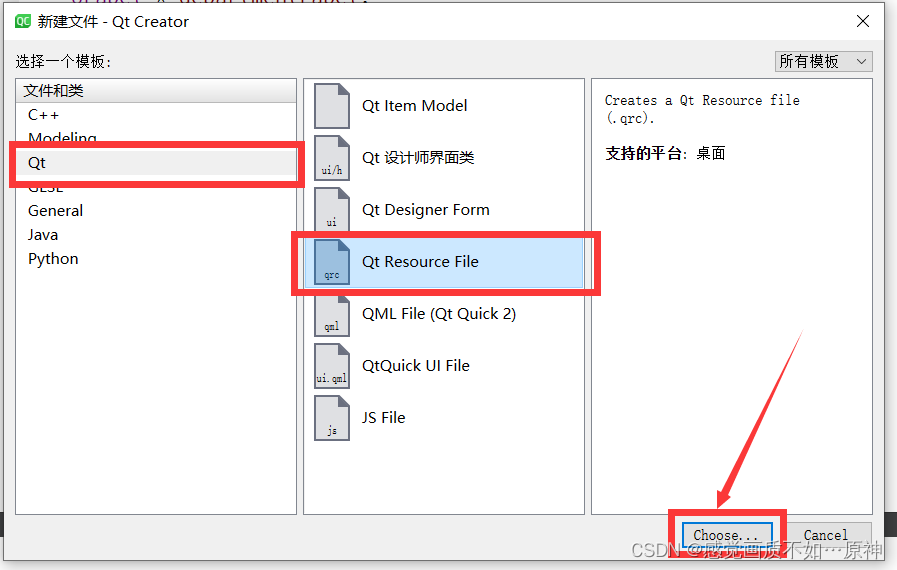Select the General category

pos(156,211)
